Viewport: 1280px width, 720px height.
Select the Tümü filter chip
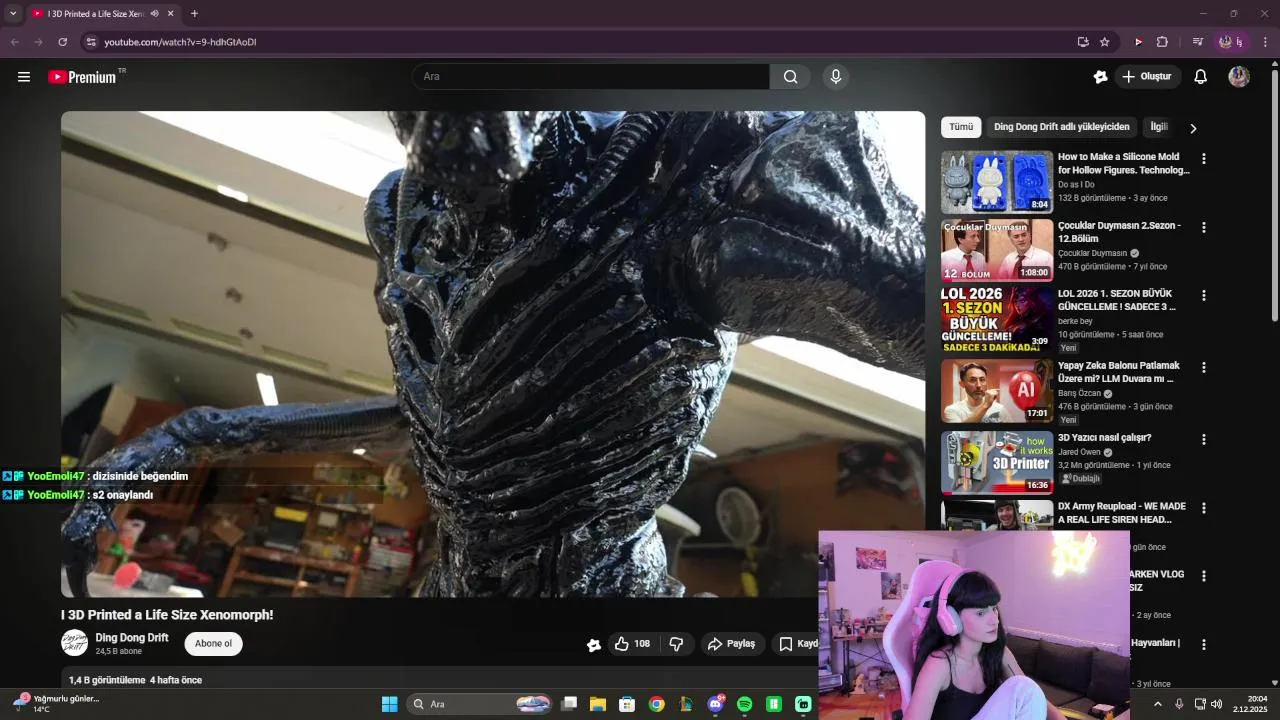[x=961, y=127]
